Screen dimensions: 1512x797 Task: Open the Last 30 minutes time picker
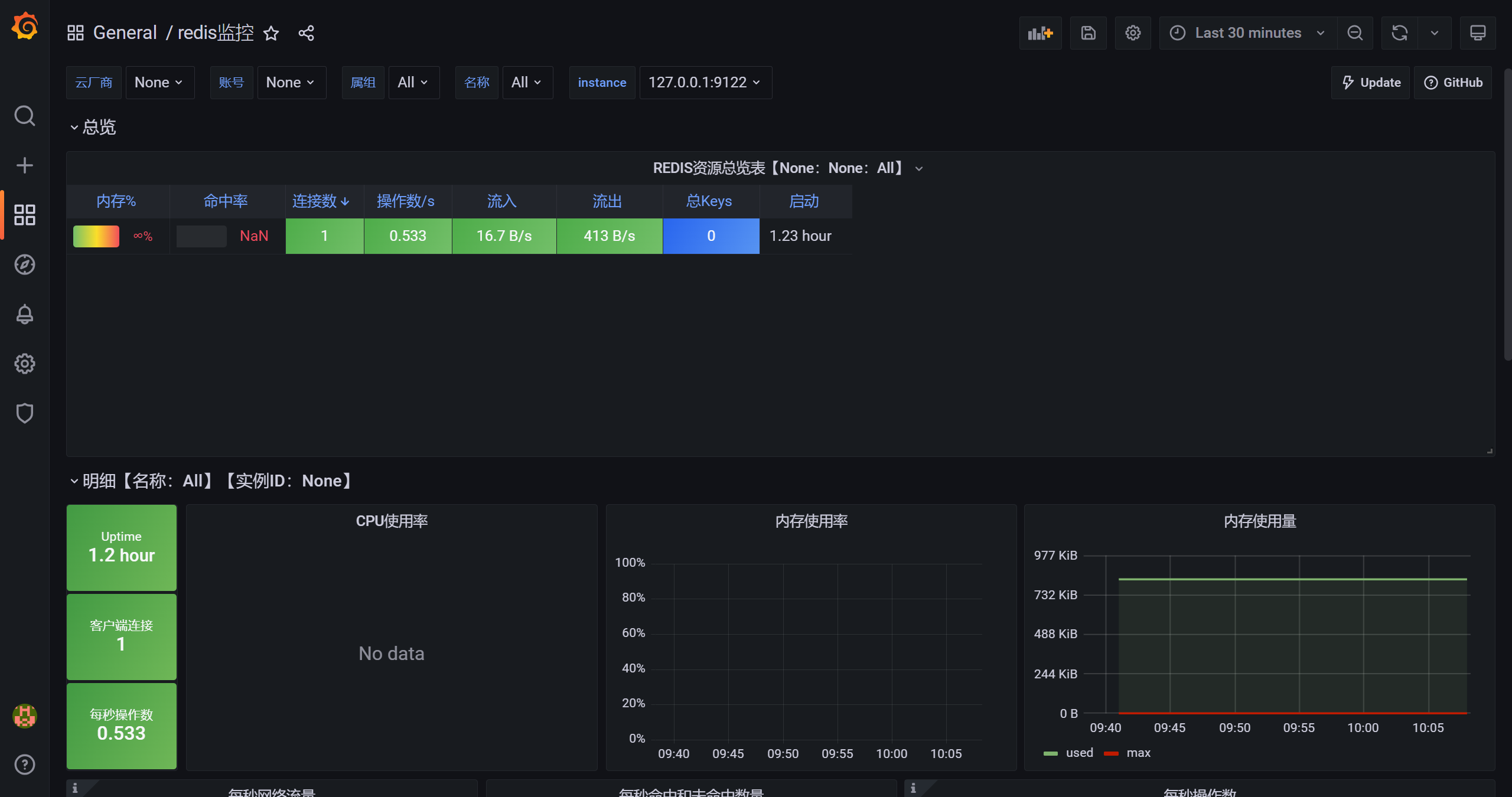click(x=1248, y=33)
